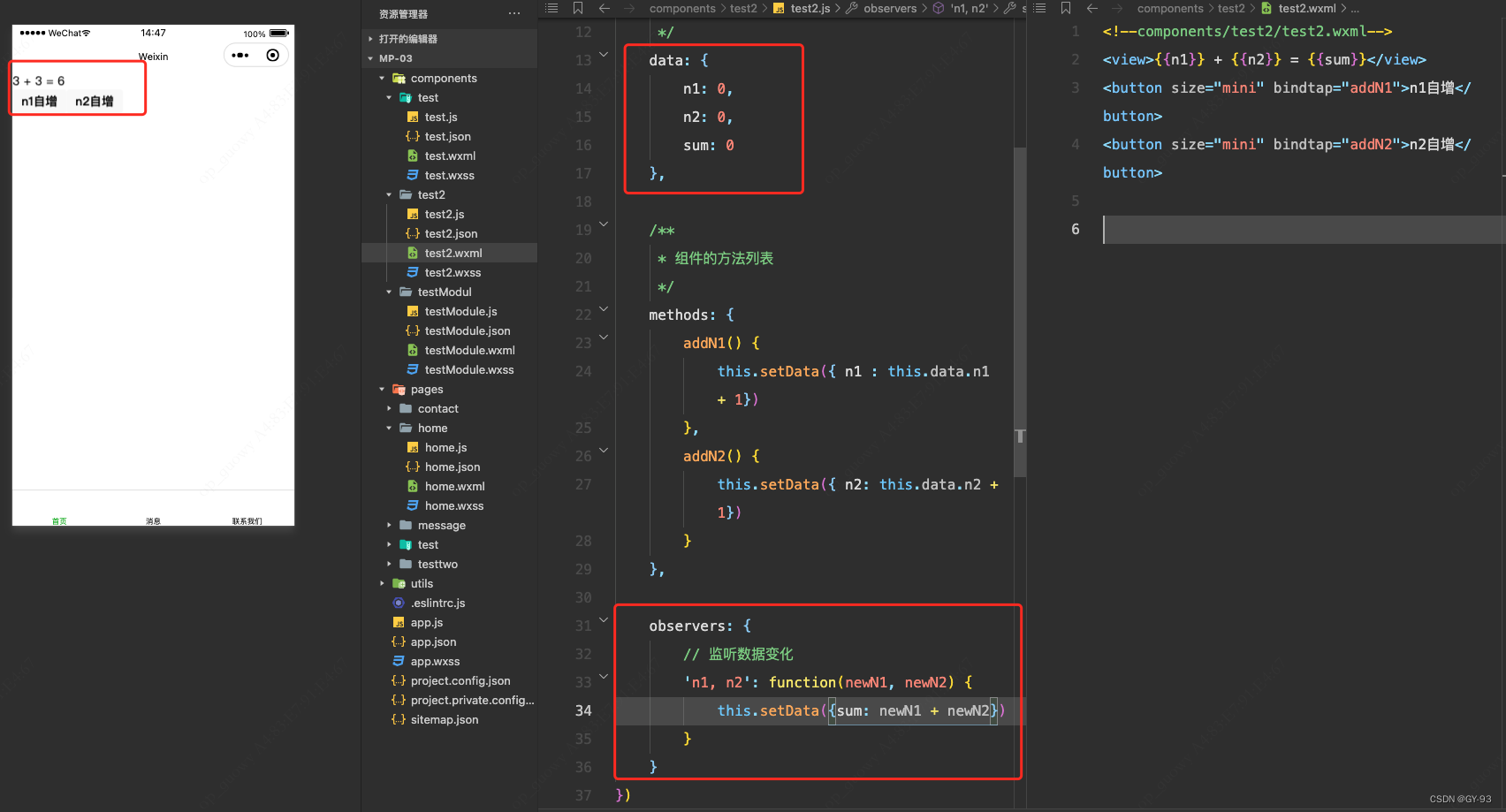Click test2.js breadcrumb item
The image size is (1506, 812).
click(802, 8)
